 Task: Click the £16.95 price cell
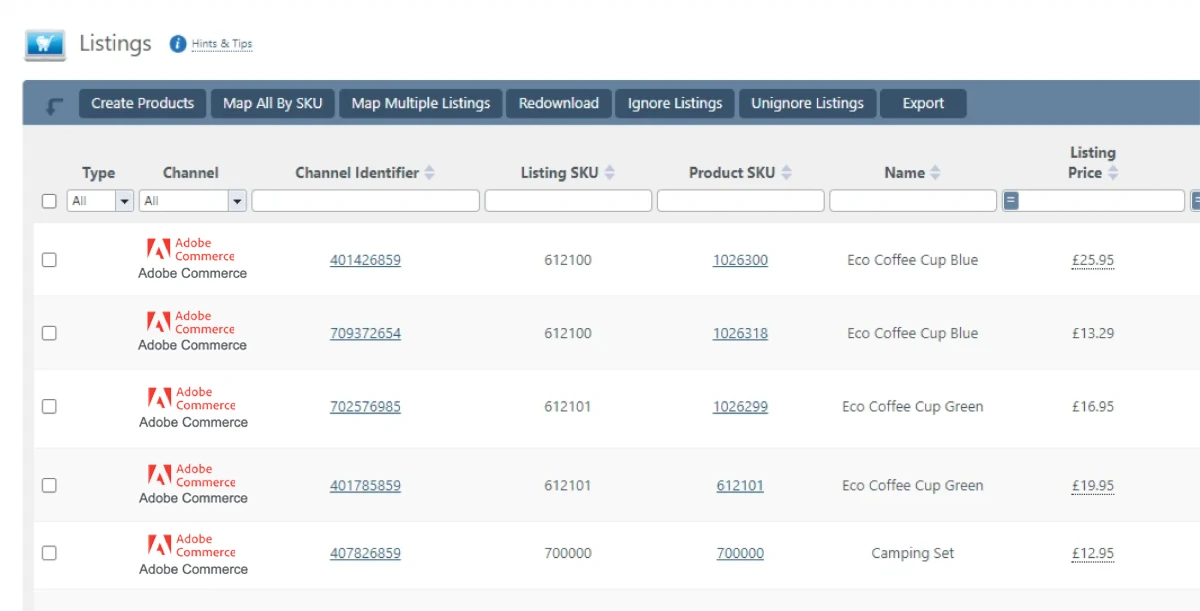click(1092, 407)
